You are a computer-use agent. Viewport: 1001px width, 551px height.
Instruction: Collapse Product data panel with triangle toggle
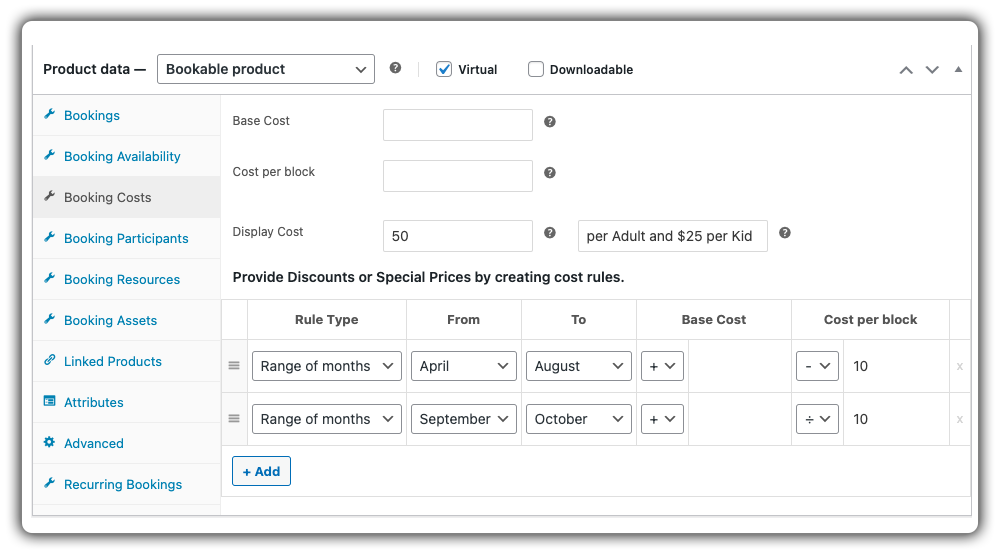coord(958,69)
